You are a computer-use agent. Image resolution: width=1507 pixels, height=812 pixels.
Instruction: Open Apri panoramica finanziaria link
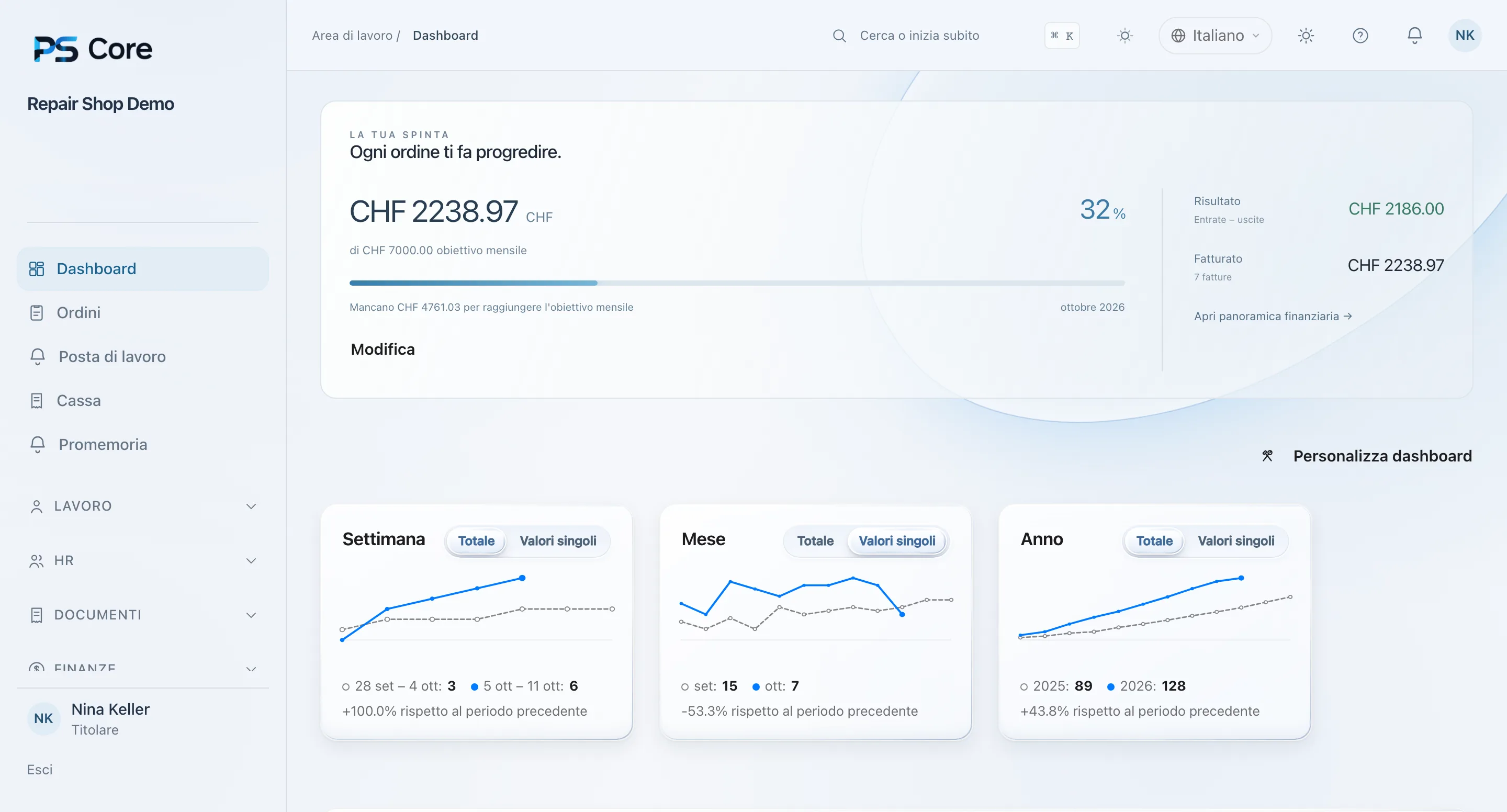coord(1273,316)
